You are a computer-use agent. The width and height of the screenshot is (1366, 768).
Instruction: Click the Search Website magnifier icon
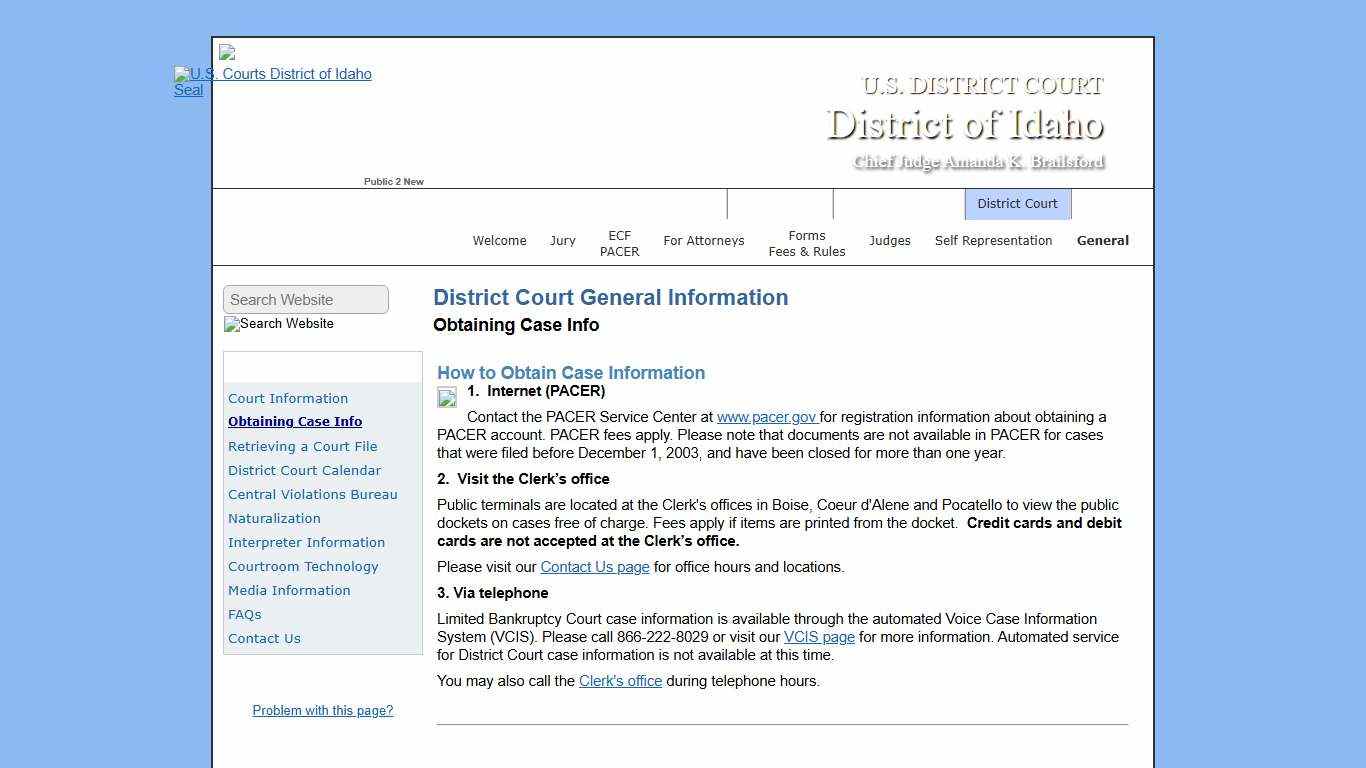(233, 324)
